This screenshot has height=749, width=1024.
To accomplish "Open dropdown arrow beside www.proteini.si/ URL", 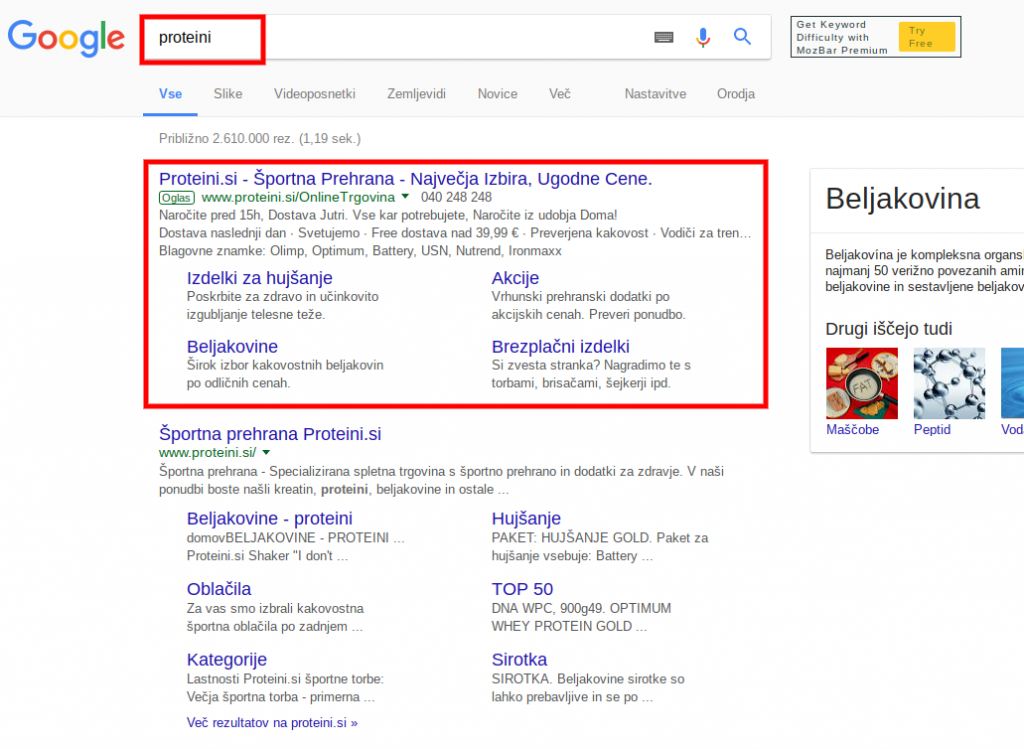I will coord(266,453).
